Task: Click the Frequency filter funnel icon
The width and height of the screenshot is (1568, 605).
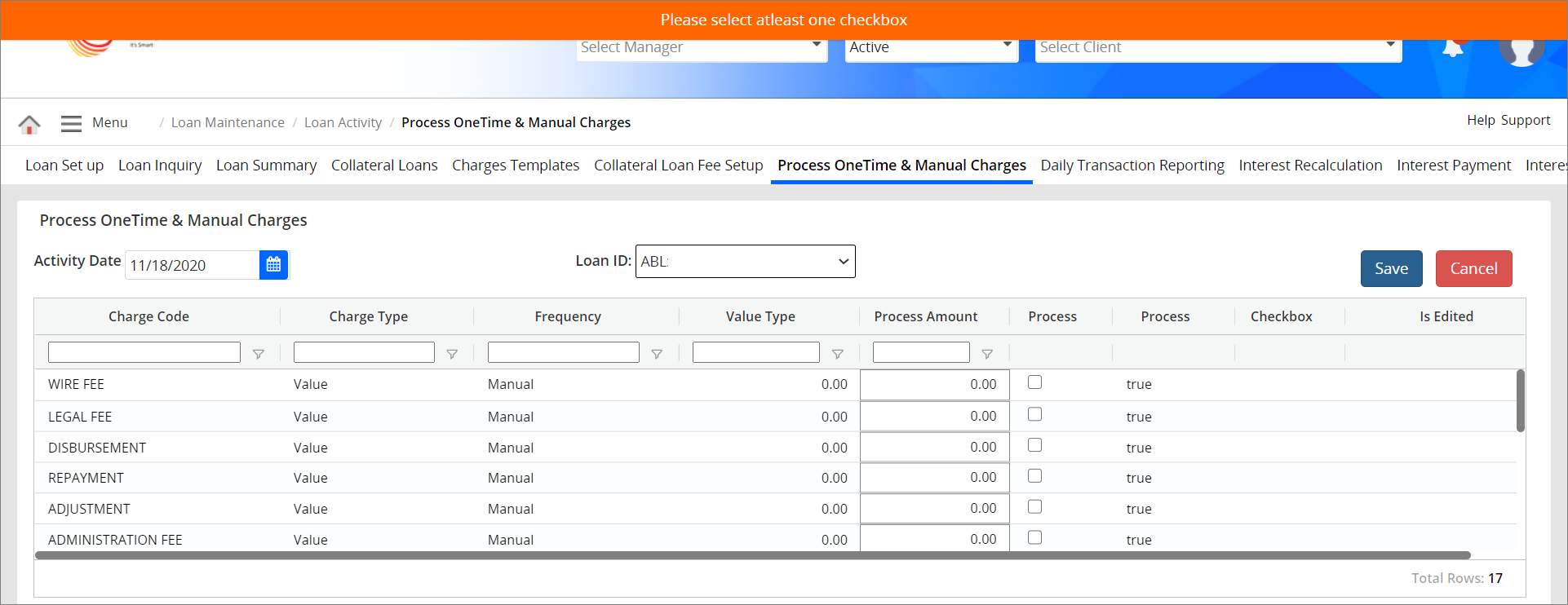Action: (x=657, y=354)
